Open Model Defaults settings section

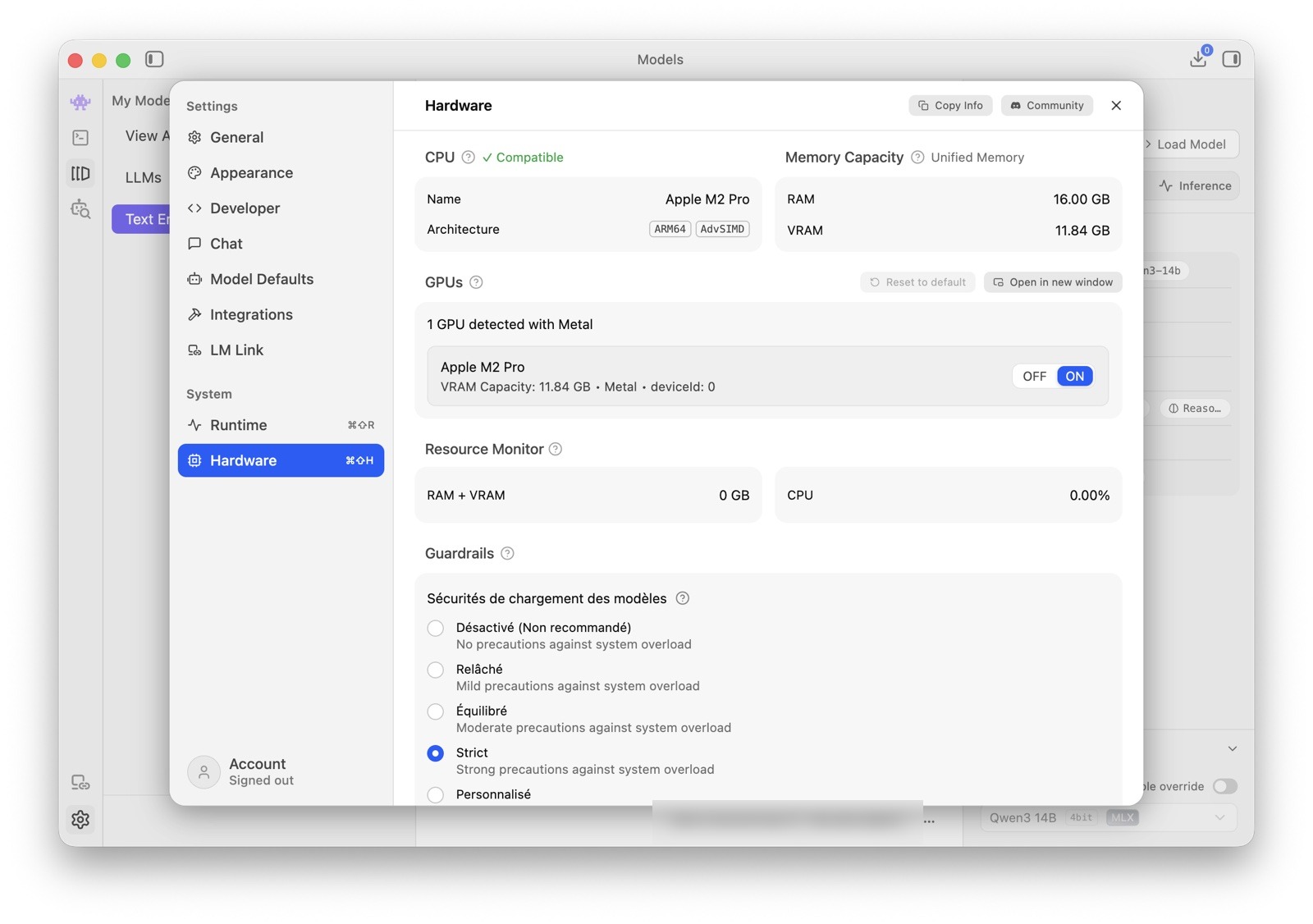coord(281,279)
